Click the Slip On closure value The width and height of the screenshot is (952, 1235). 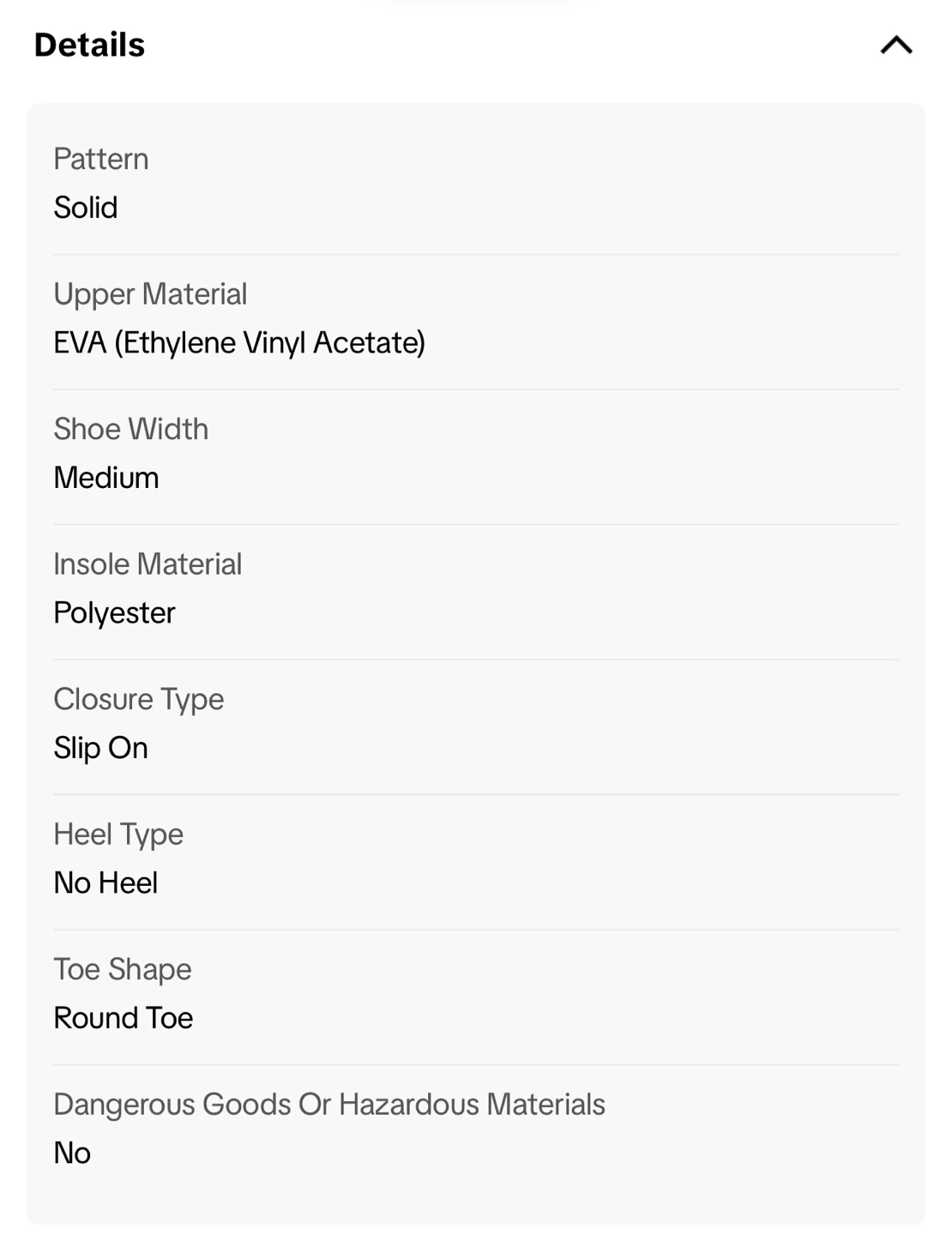point(101,748)
